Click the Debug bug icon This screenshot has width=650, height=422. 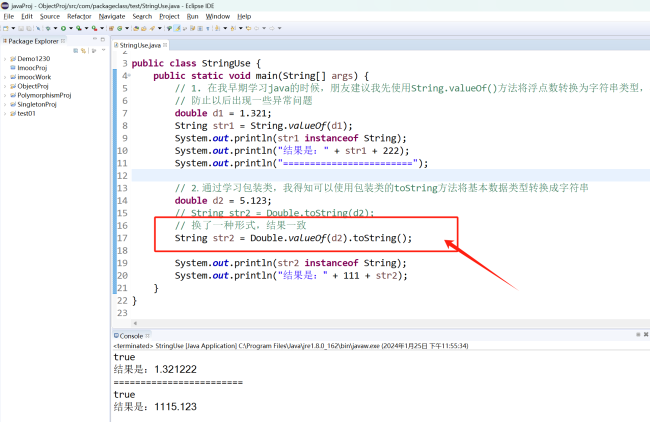tap(48, 28)
